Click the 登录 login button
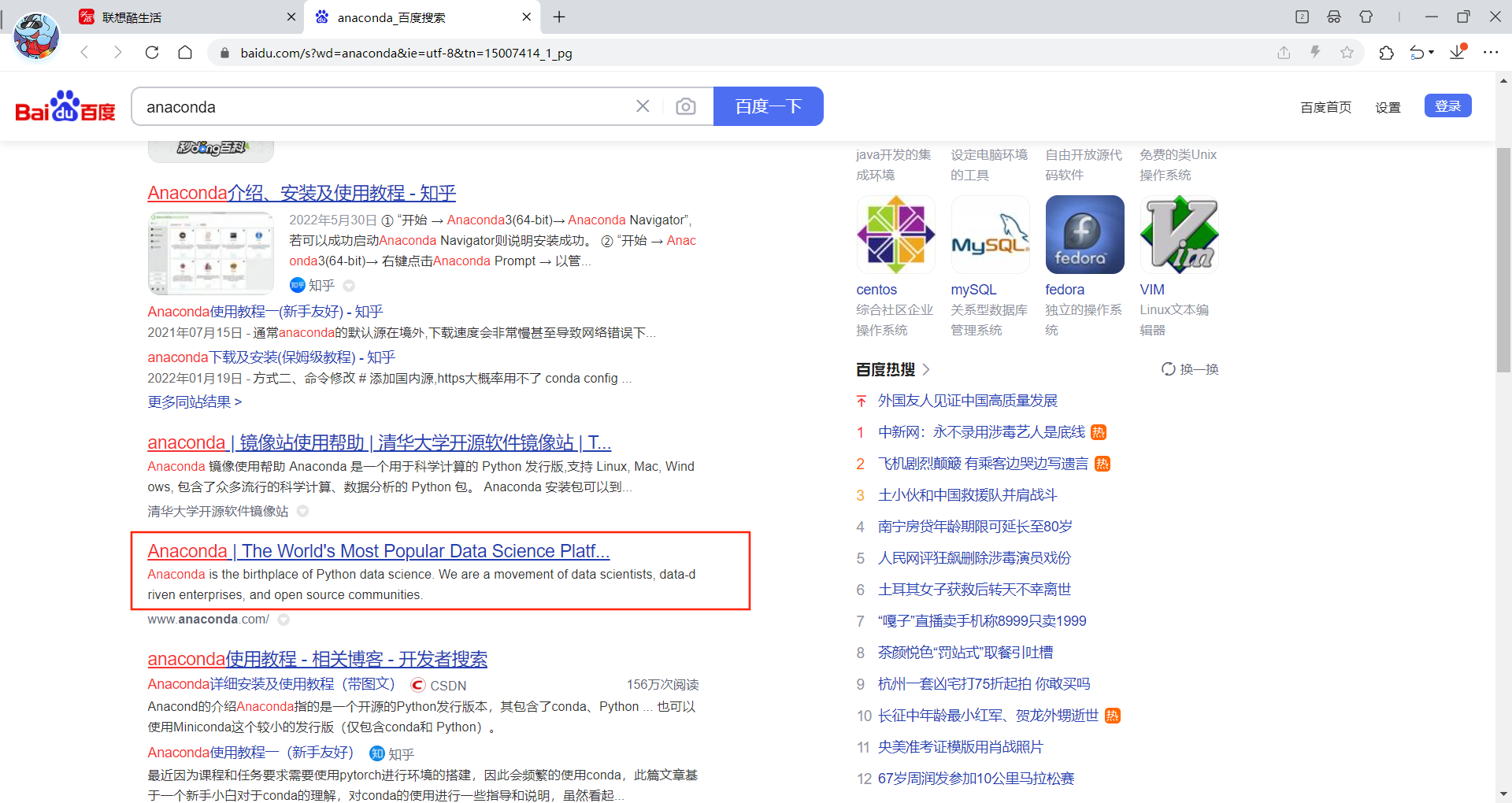The width and height of the screenshot is (1512, 803). (1447, 105)
